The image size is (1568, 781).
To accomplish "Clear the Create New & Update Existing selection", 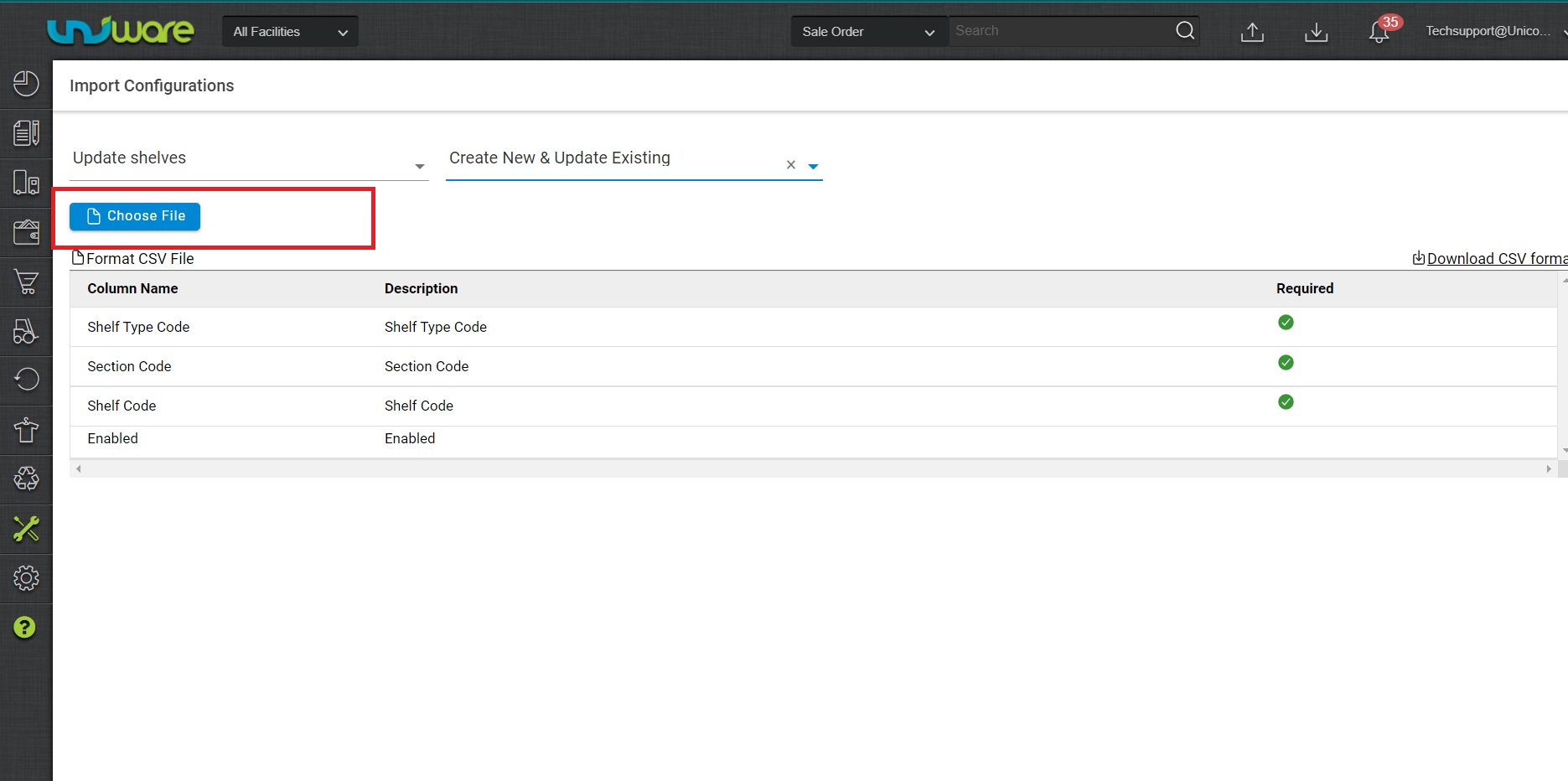I will 790,165.
